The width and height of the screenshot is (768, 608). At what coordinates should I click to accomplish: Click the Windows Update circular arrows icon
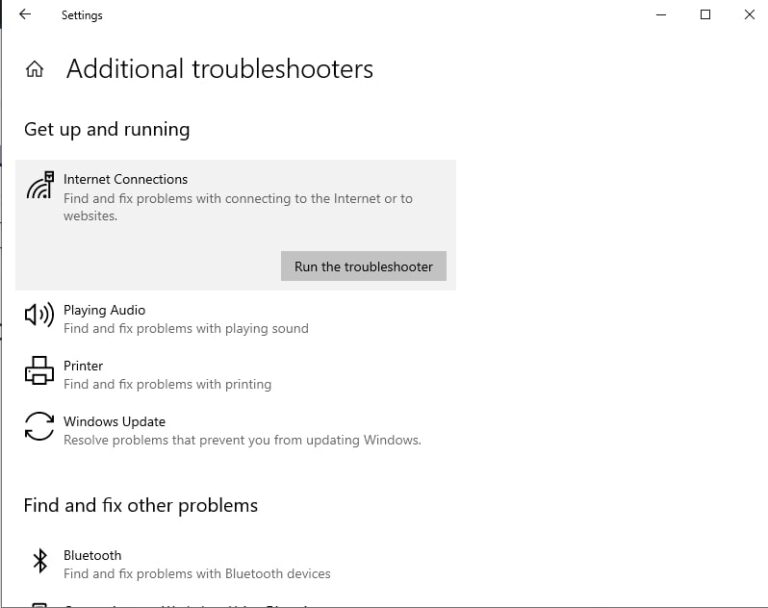point(39,427)
